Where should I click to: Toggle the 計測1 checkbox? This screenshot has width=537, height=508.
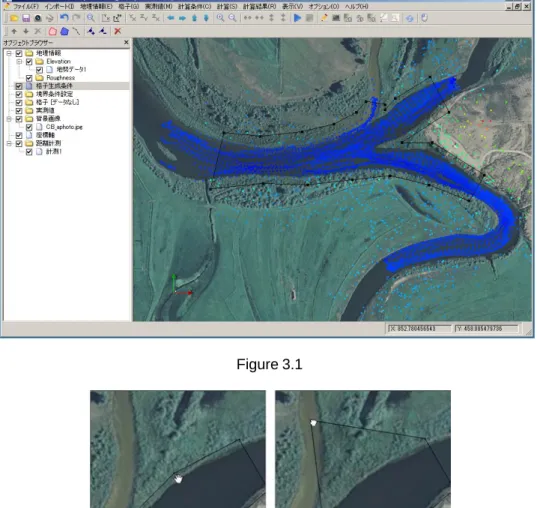coord(29,152)
